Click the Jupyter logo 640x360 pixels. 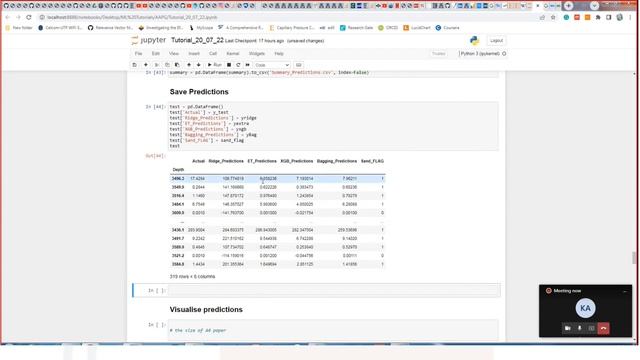(149, 40)
